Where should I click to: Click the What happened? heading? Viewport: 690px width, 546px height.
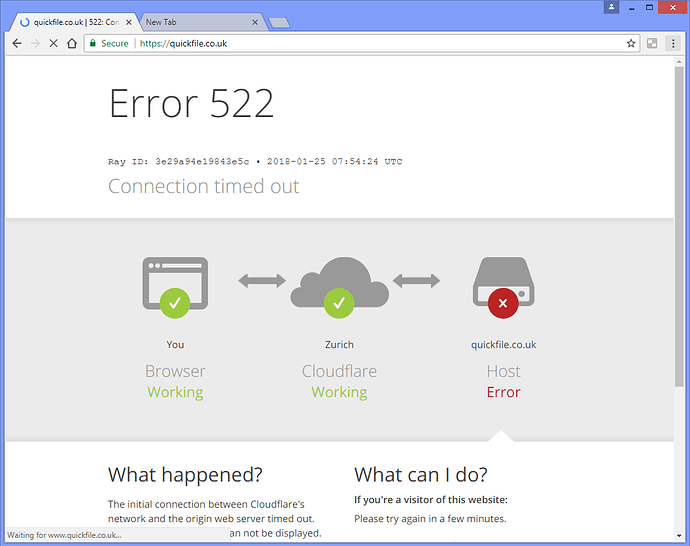coord(185,475)
